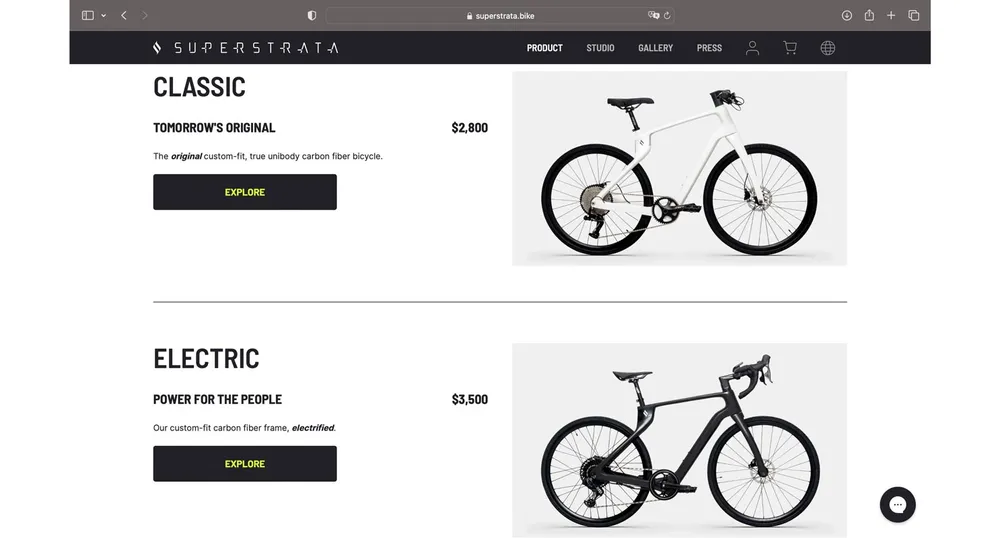The image size is (1000, 538).
Task: Click the translate icon in address bar
Action: pyautogui.click(x=653, y=15)
